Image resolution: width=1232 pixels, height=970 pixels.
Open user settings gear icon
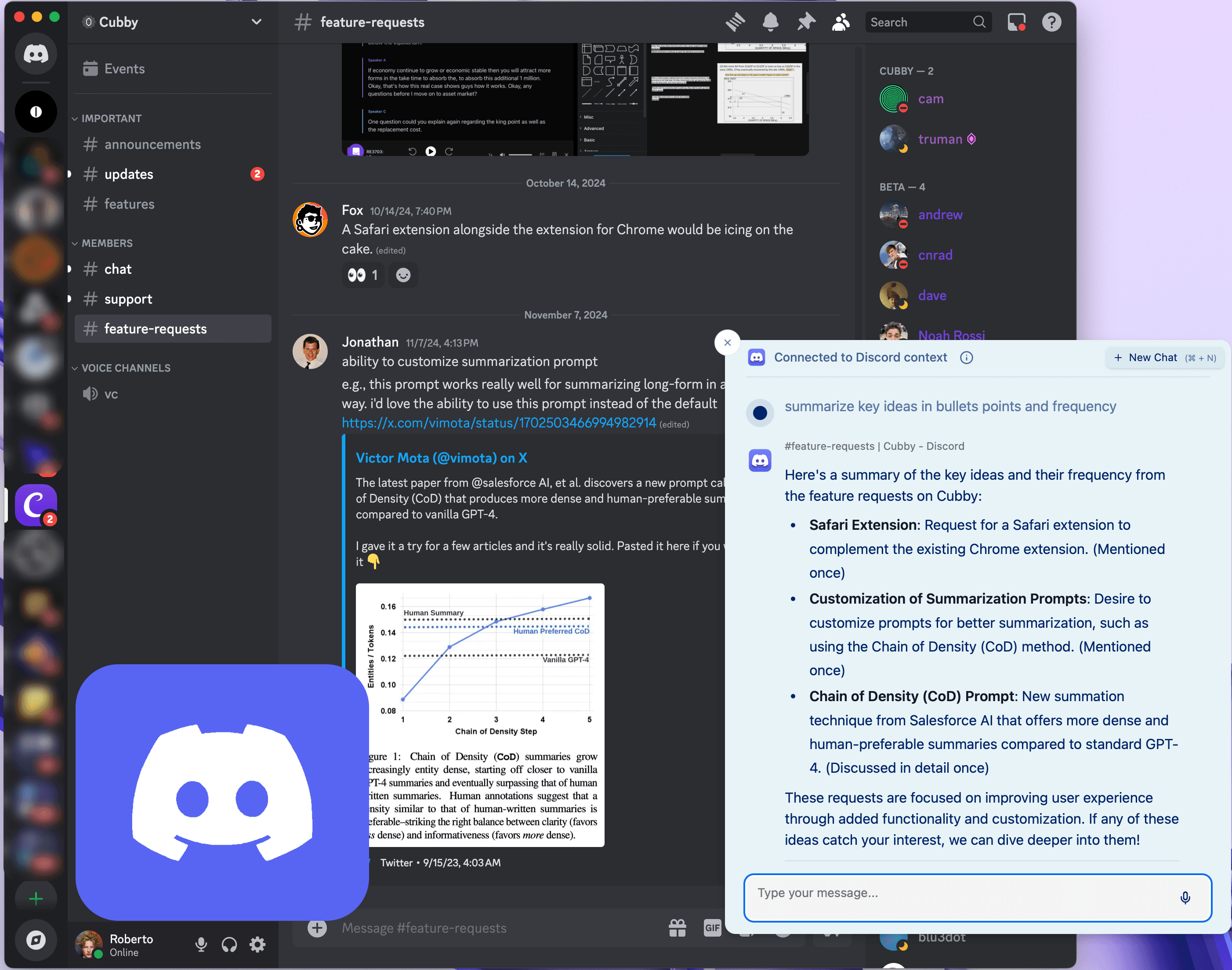coord(258,945)
